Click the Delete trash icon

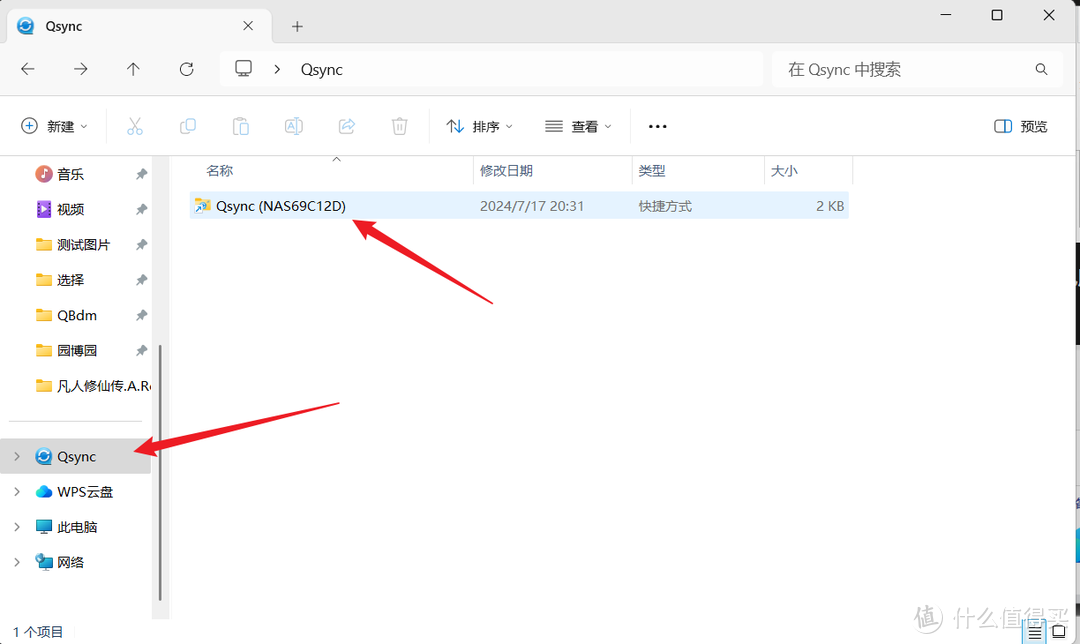pos(399,126)
